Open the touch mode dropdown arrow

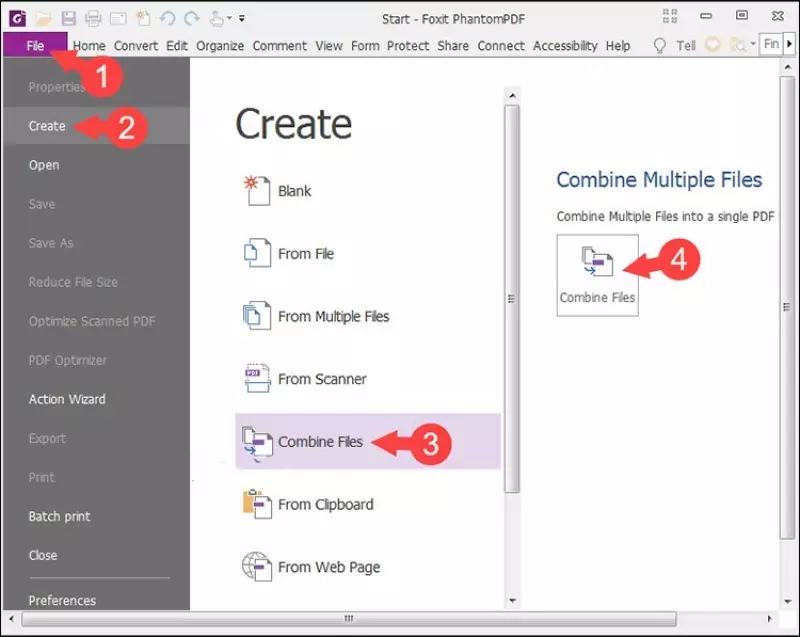tap(230, 18)
